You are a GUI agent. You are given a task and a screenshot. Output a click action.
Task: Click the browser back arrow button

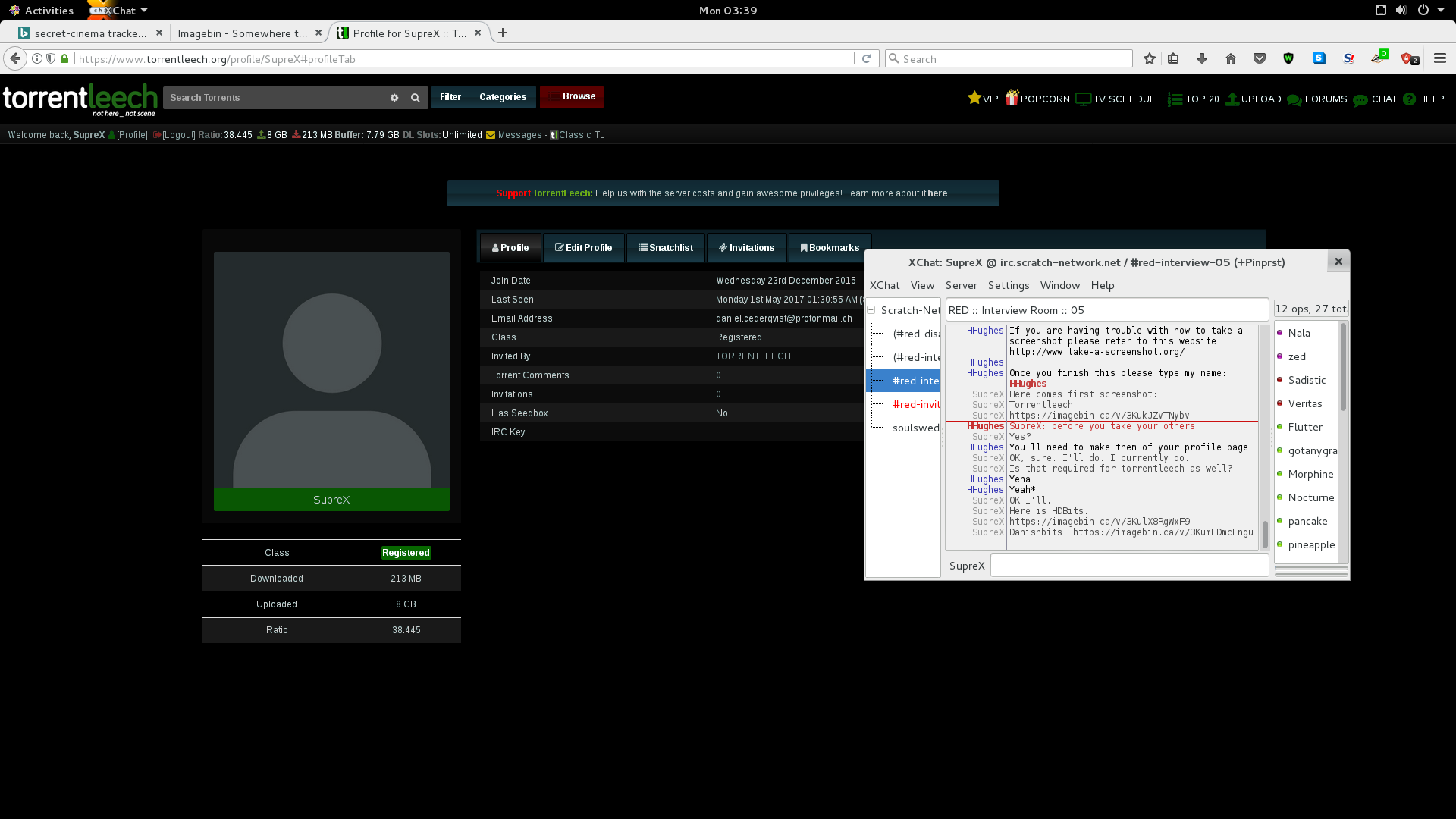pos(15,58)
